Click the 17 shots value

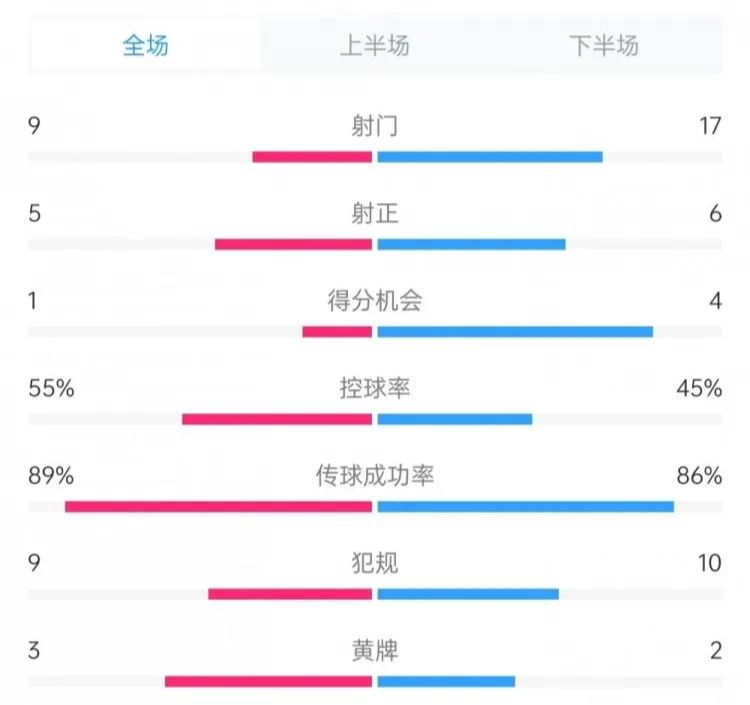[711, 126]
